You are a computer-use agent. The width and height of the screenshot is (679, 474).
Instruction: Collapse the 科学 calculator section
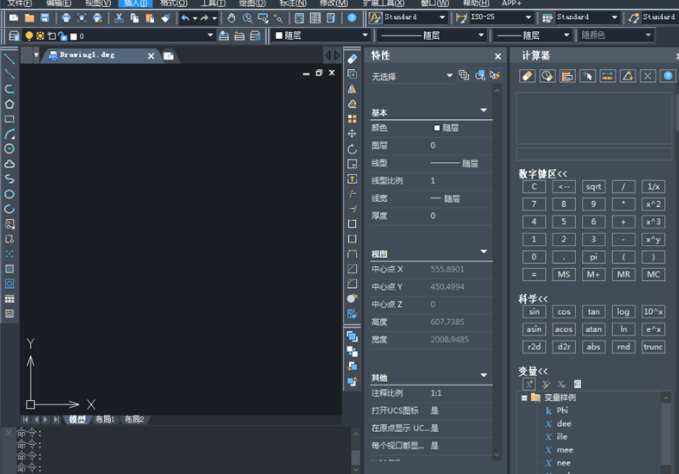click(533, 299)
